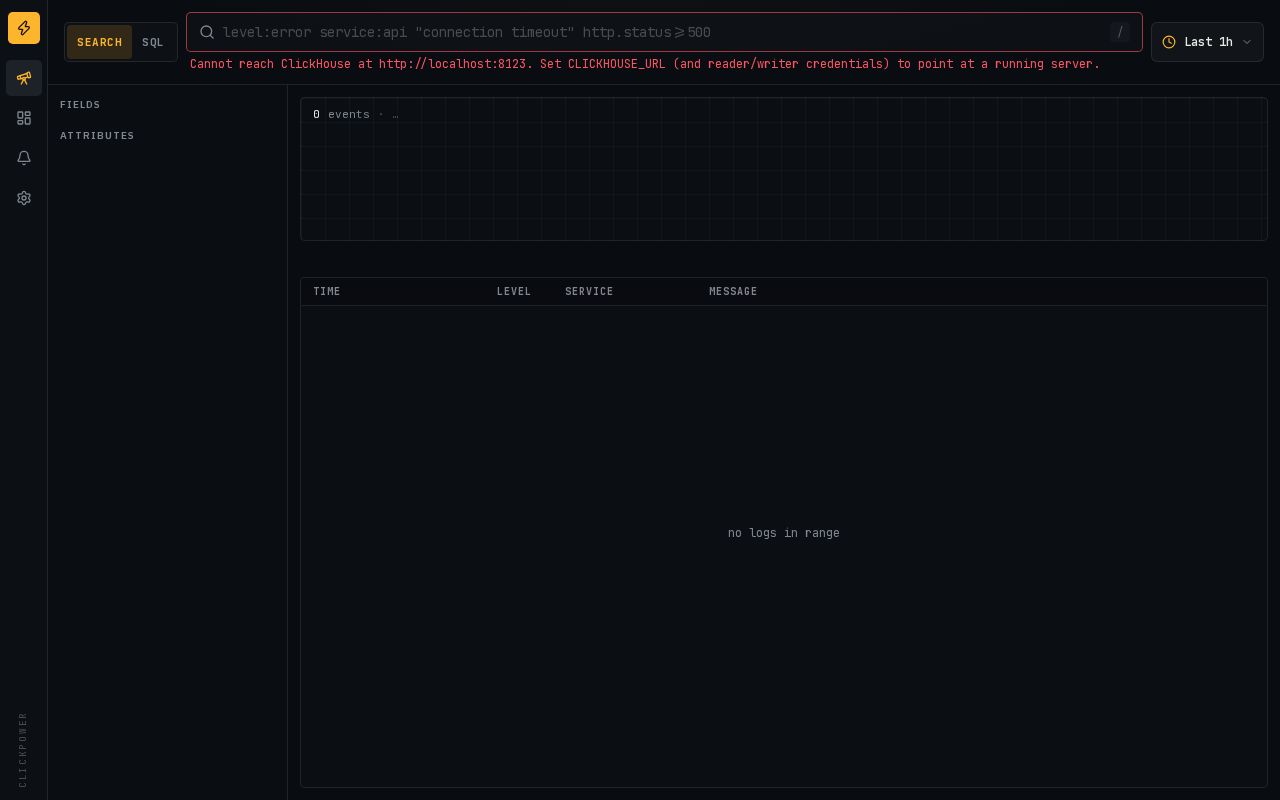1280x800 pixels.
Task: Open the Last 1h time range dropdown
Action: point(1207,42)
